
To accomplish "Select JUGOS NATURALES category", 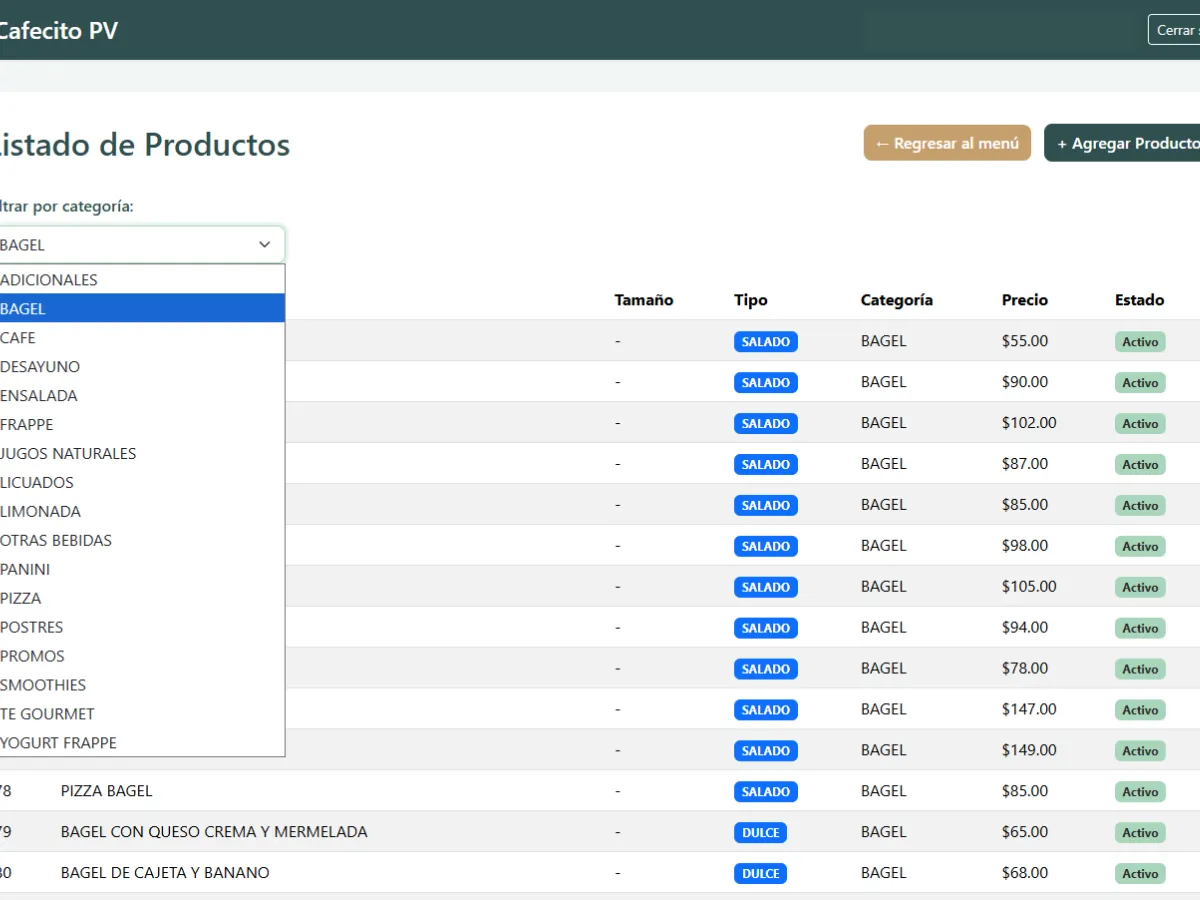I will 68,453.
